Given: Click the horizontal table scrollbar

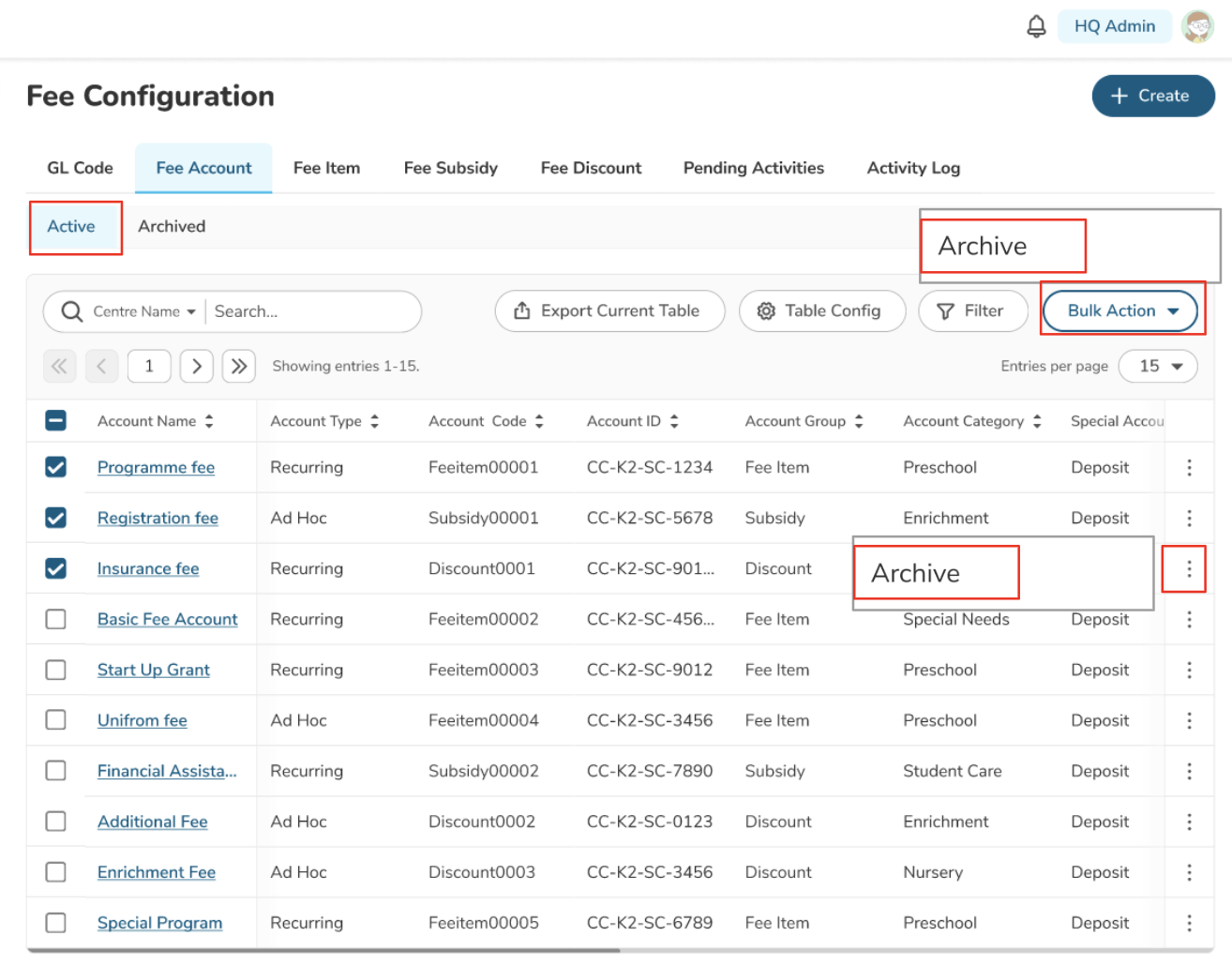Looking at the screenshot, I should pyautogui.click(x=323, y=950).
